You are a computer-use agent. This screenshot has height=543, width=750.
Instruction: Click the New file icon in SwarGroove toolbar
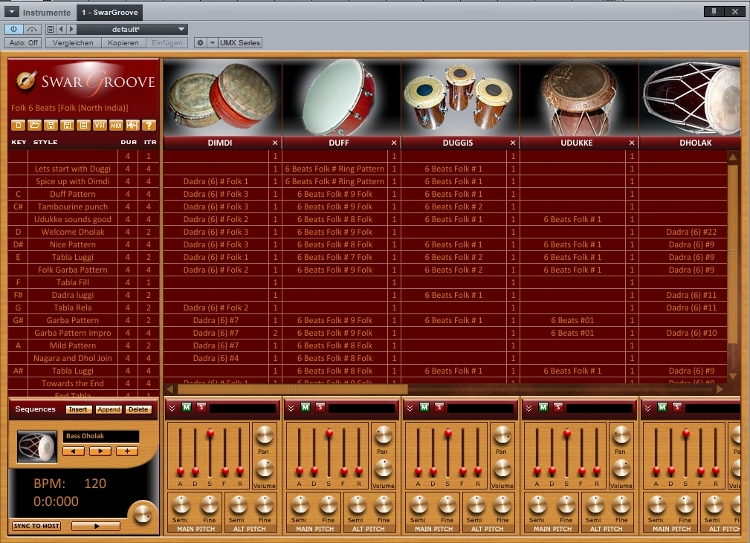(x=18, y=125)
